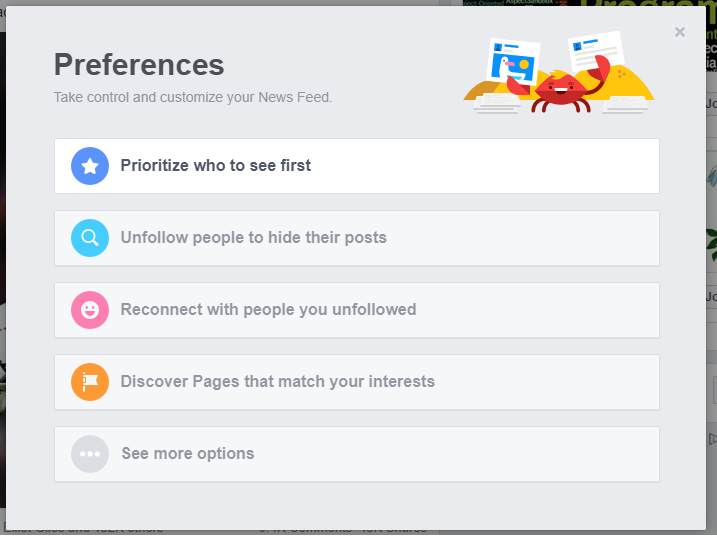Screen dimensions: 717x536
Task: Click the yellow sand mound in the illustration
Action: 633,85
